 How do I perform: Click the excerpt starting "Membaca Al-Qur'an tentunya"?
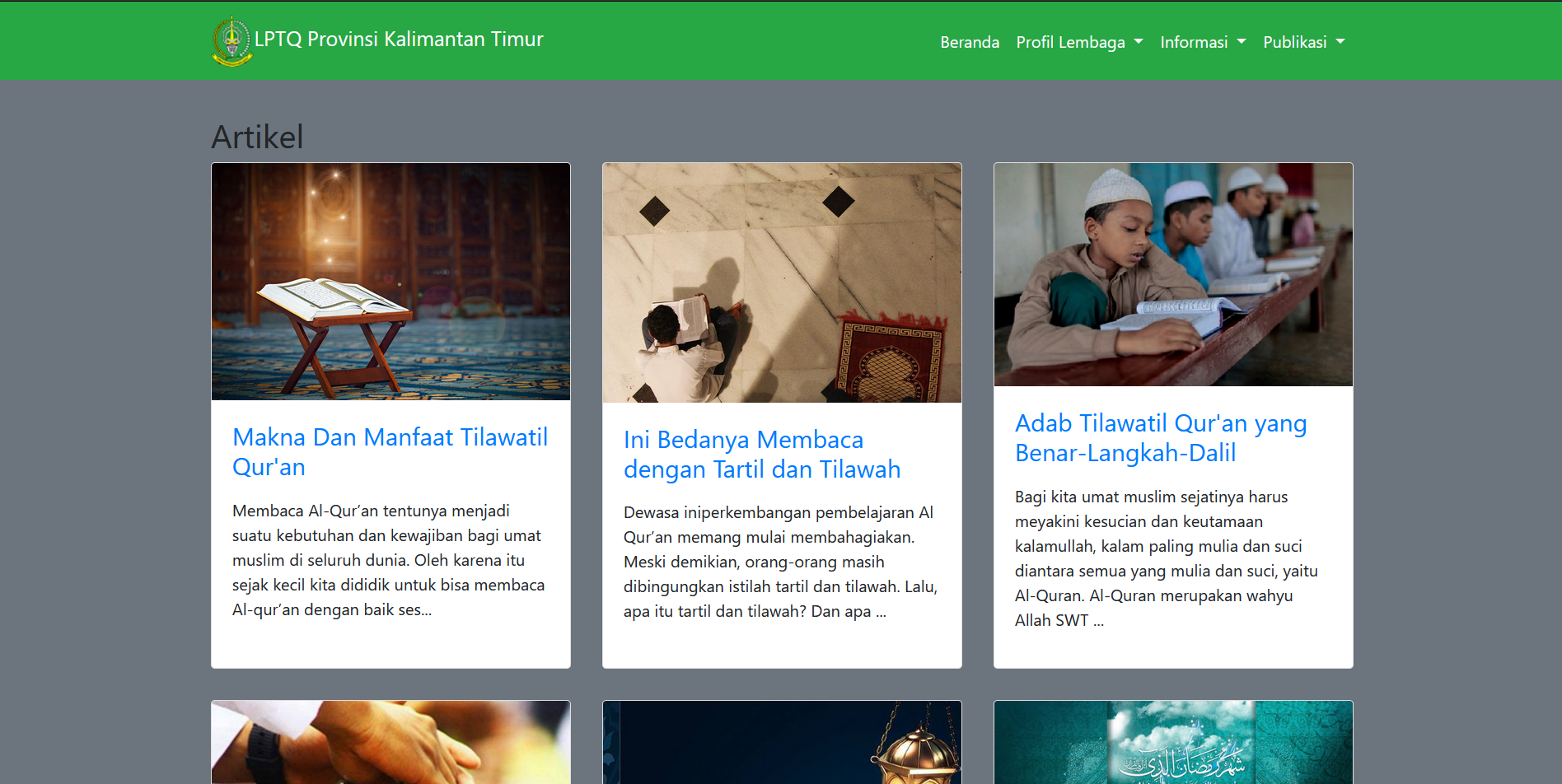[x=390, y=560]
